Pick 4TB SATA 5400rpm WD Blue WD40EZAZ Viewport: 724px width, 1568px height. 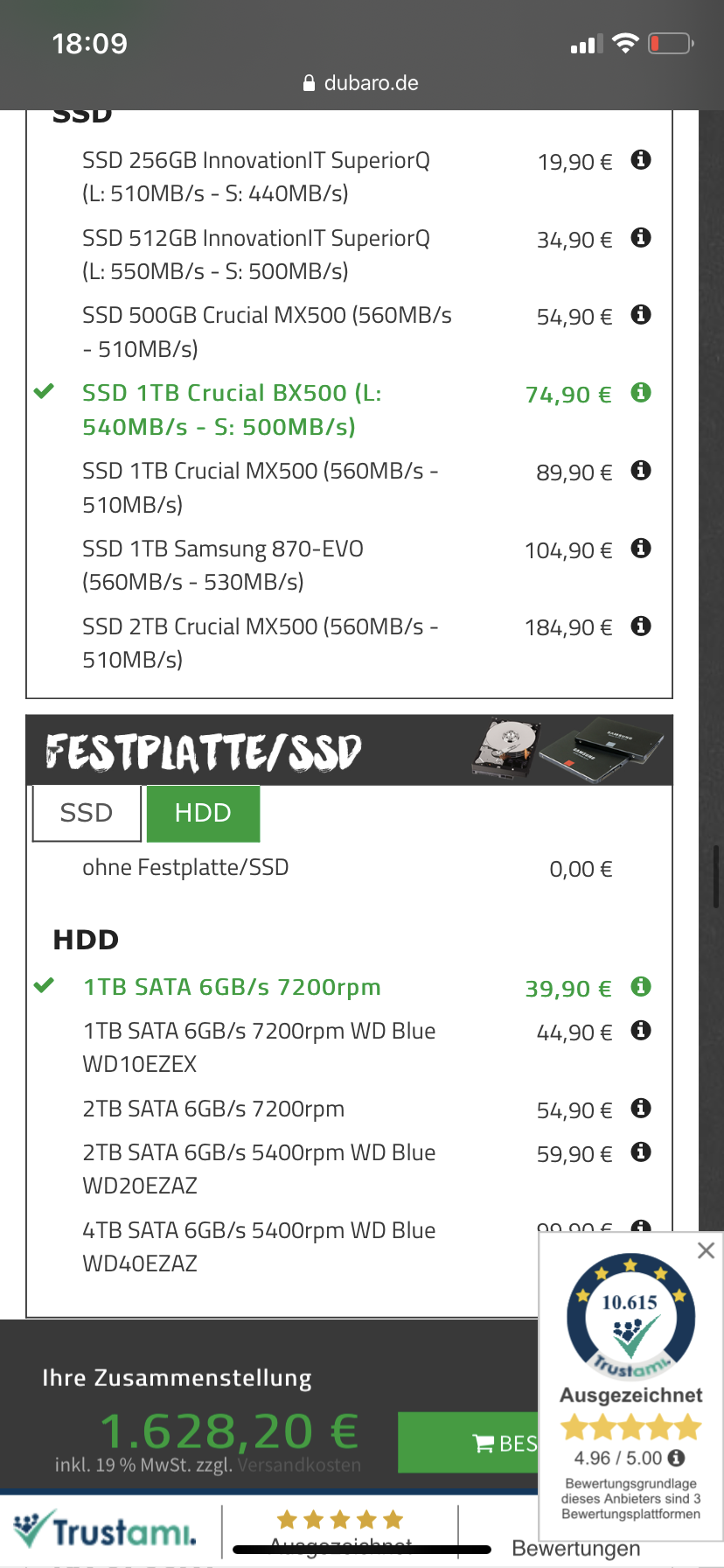click(x=259, y=1246)
